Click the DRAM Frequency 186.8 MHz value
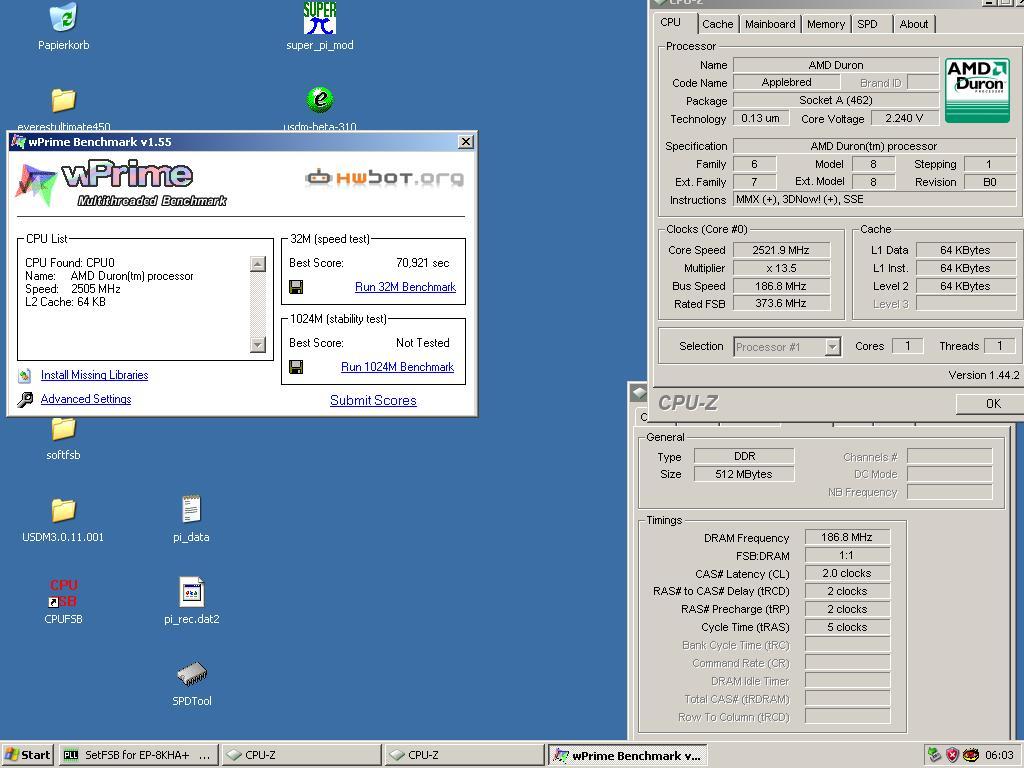The height and width of the screenshot is (768, 1024). pos(847,537)
